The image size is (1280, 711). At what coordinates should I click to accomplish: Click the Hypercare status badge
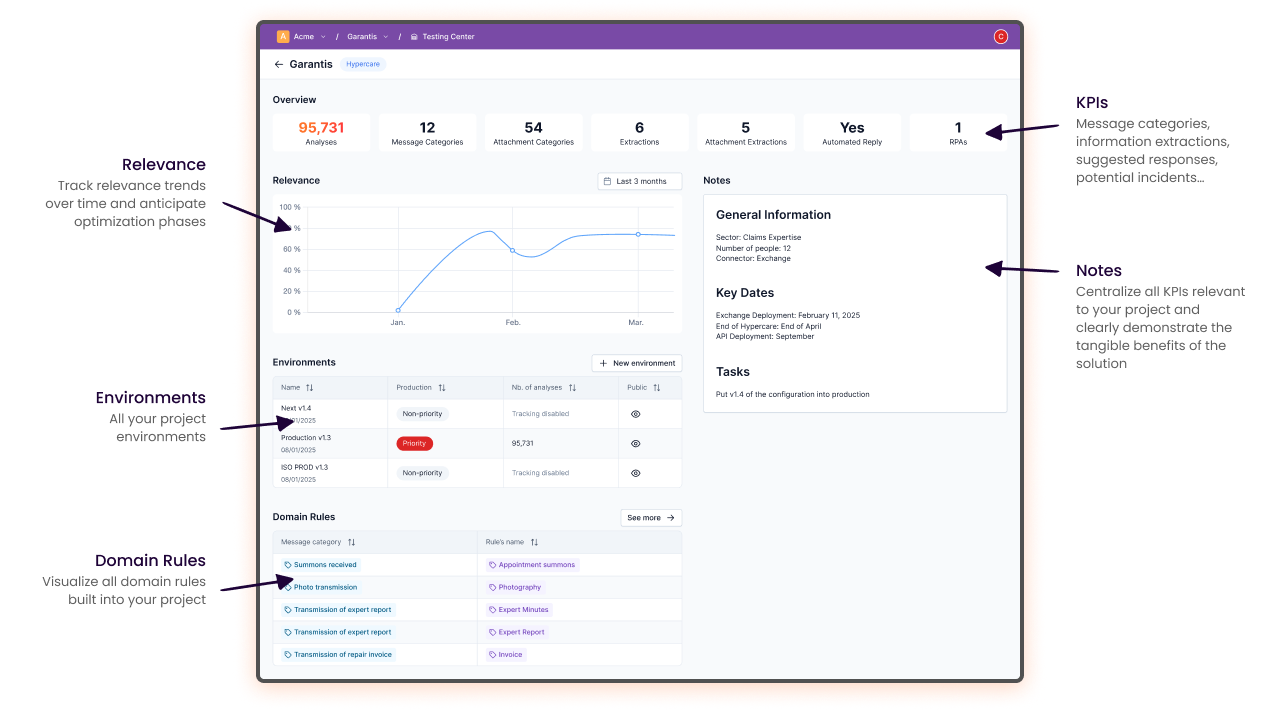pos(363,64)
